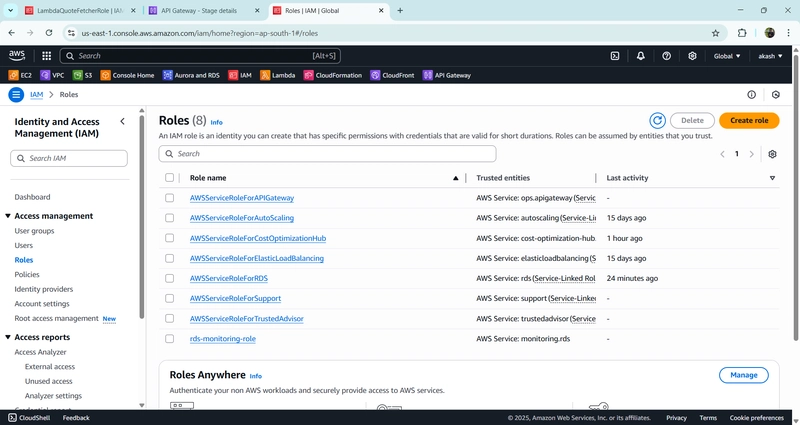Viewport: 800px width, 425px height.
Task: Collapse the Access management section
Action: coord(8,216)
